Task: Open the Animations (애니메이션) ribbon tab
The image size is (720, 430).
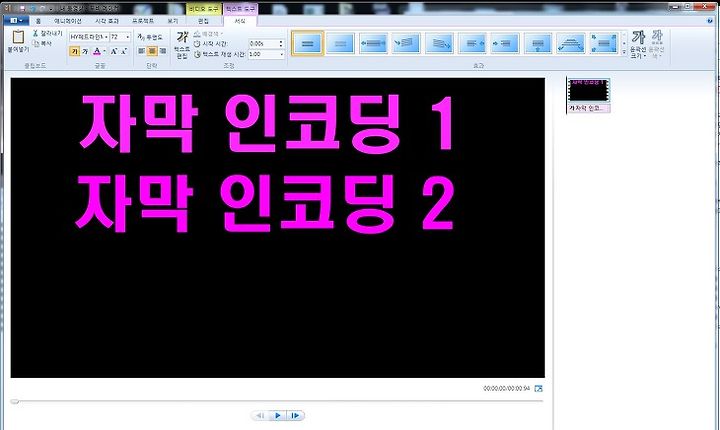Action: point(68,21)
